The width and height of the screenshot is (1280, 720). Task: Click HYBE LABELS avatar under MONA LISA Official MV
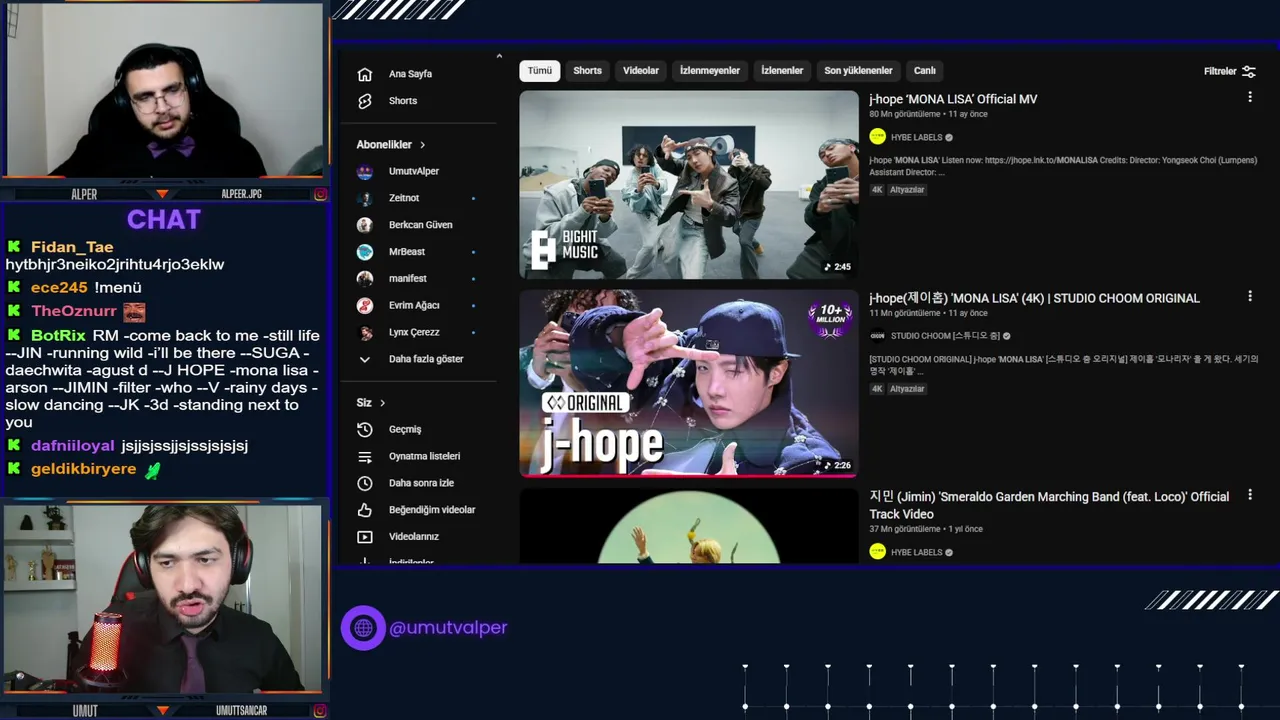coord(878,137)
